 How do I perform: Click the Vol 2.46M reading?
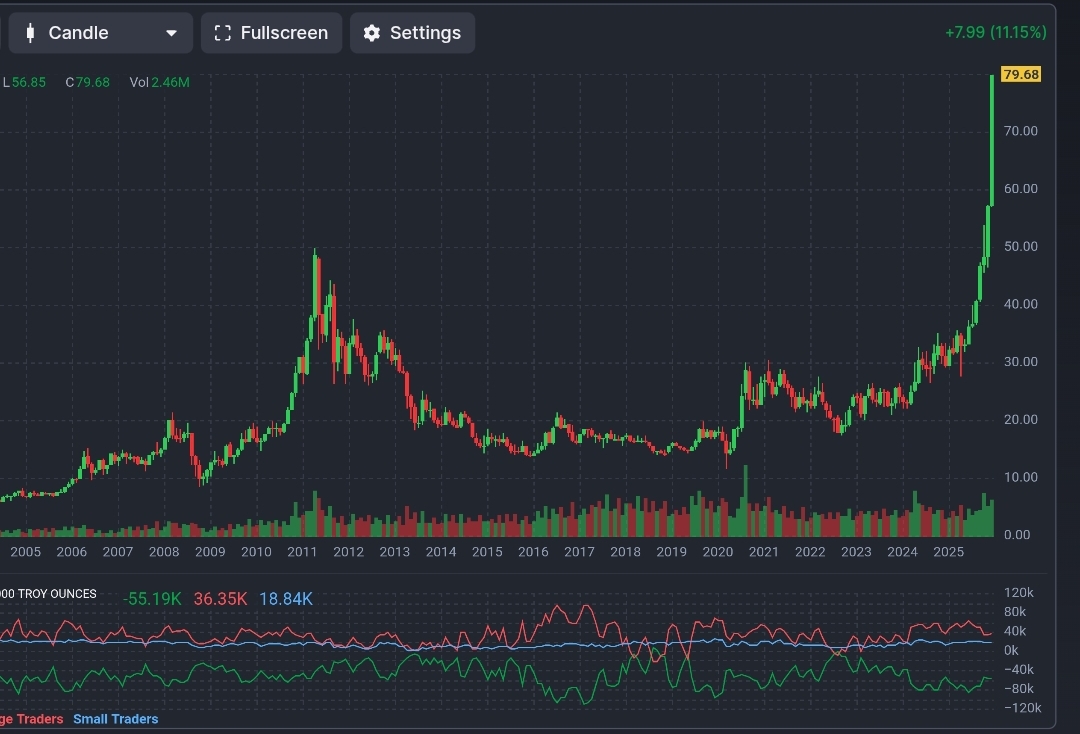159,83
